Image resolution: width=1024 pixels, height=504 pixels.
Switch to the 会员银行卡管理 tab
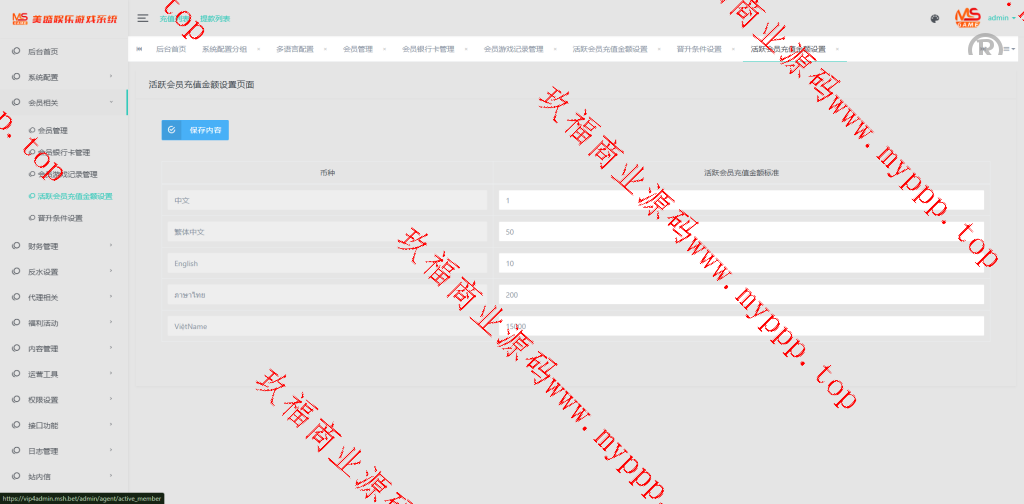[x=428, y=49]
